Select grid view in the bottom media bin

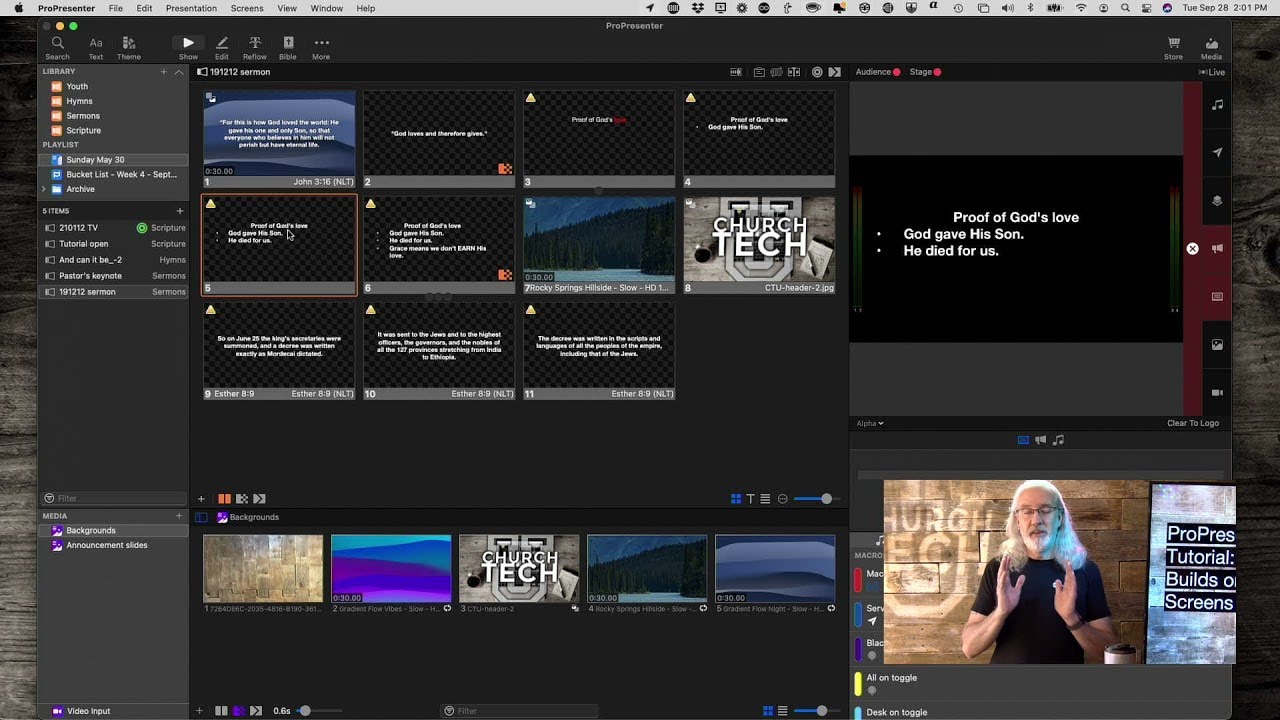click(768, 711)
